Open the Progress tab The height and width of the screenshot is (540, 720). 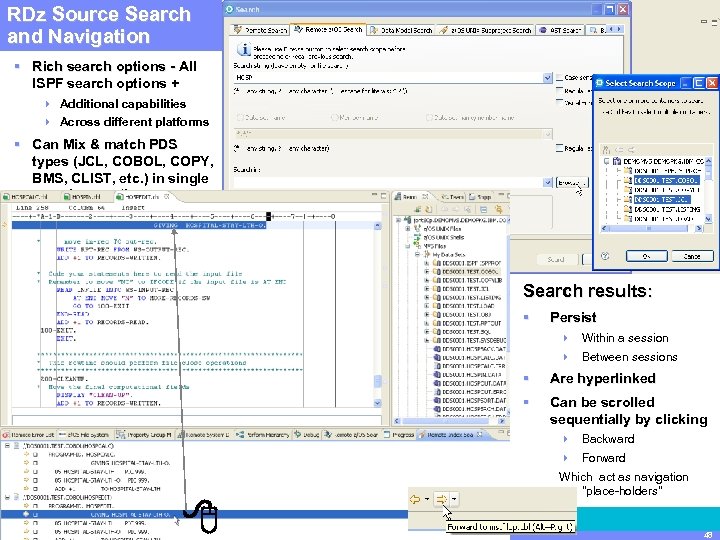(x=399, y=434)
